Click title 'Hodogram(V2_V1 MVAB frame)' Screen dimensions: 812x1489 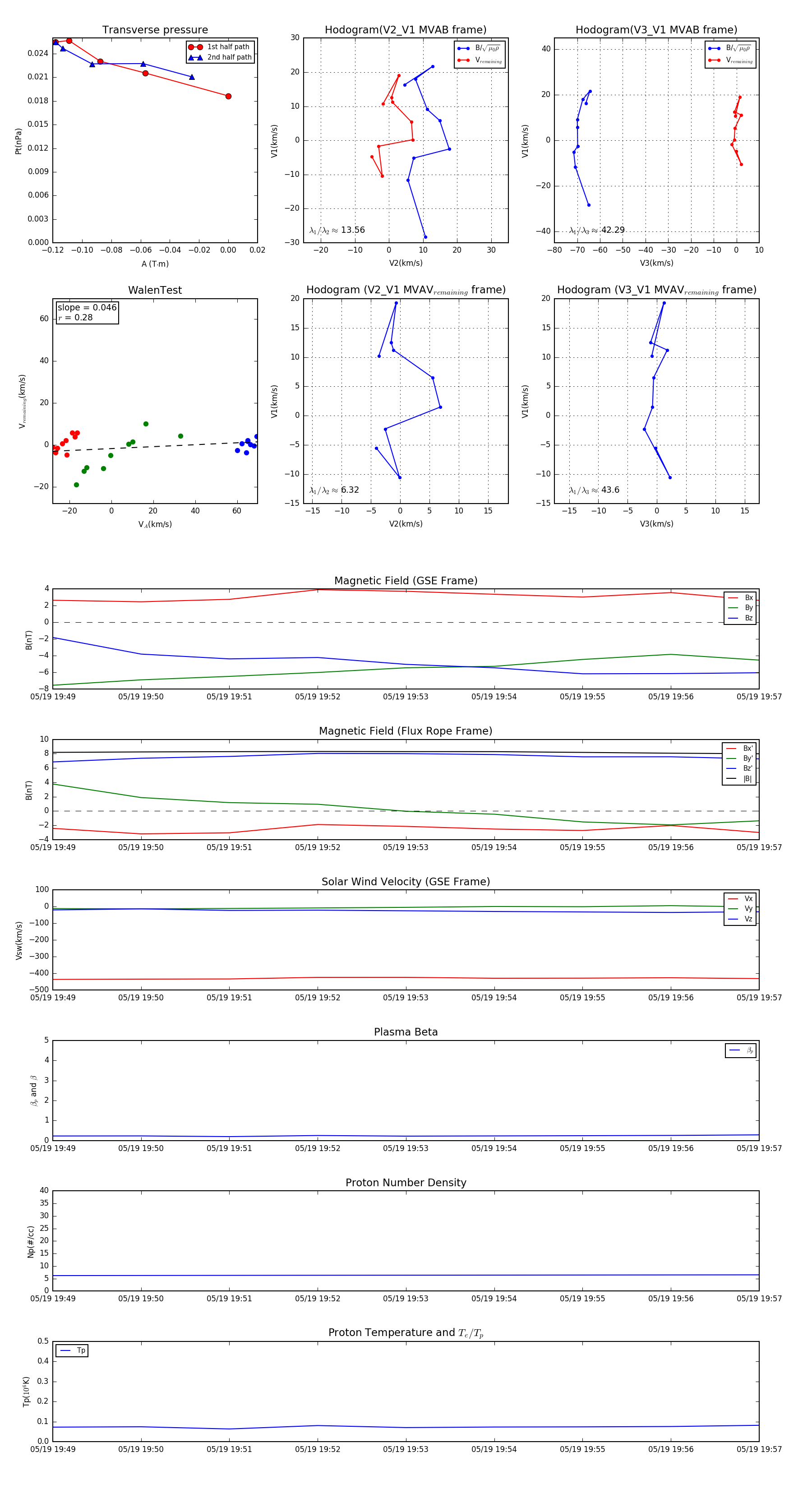click(406, 29)
